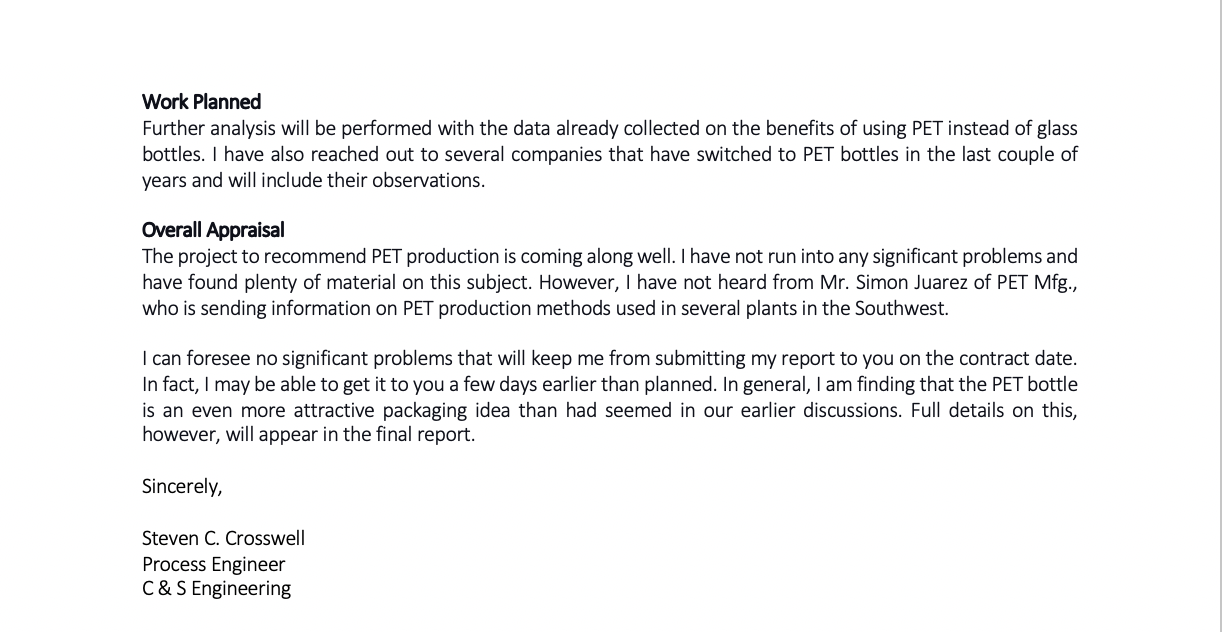Image resolution: width=1222 pixels, height=632 pixels.
Task: Click the "Overall Appraisal" heading
Action: [213, 230]
